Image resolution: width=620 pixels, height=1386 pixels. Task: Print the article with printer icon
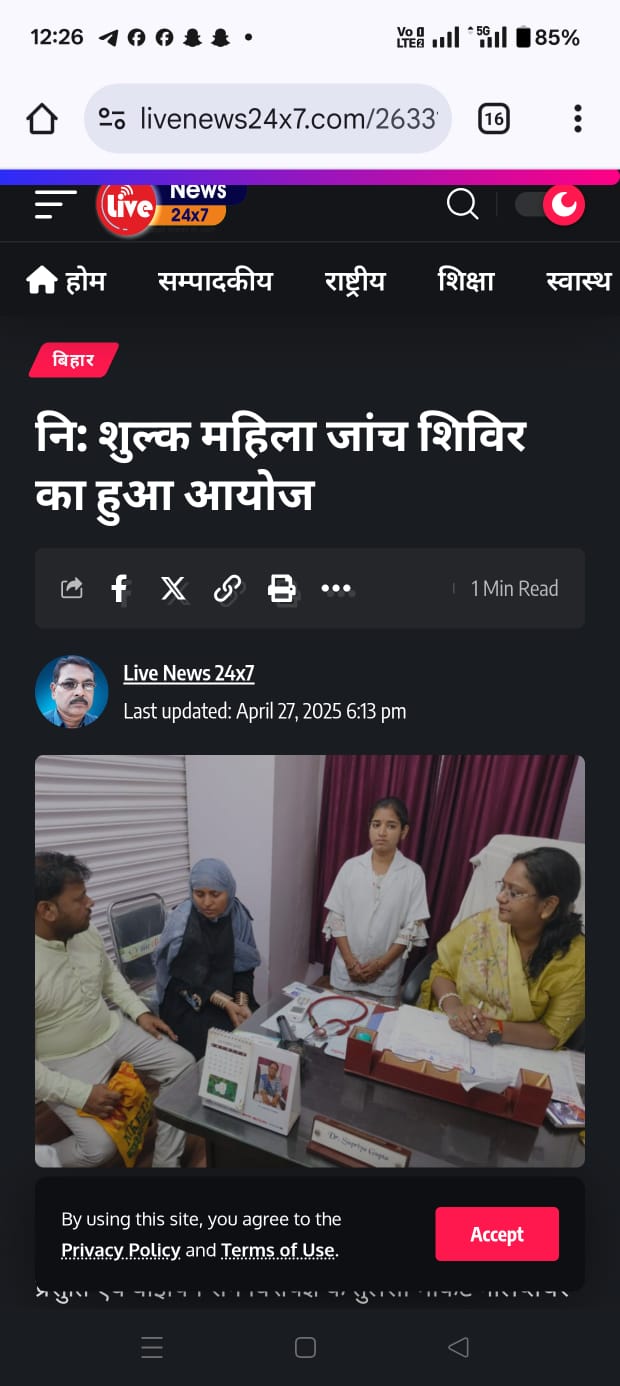[282, 588]
